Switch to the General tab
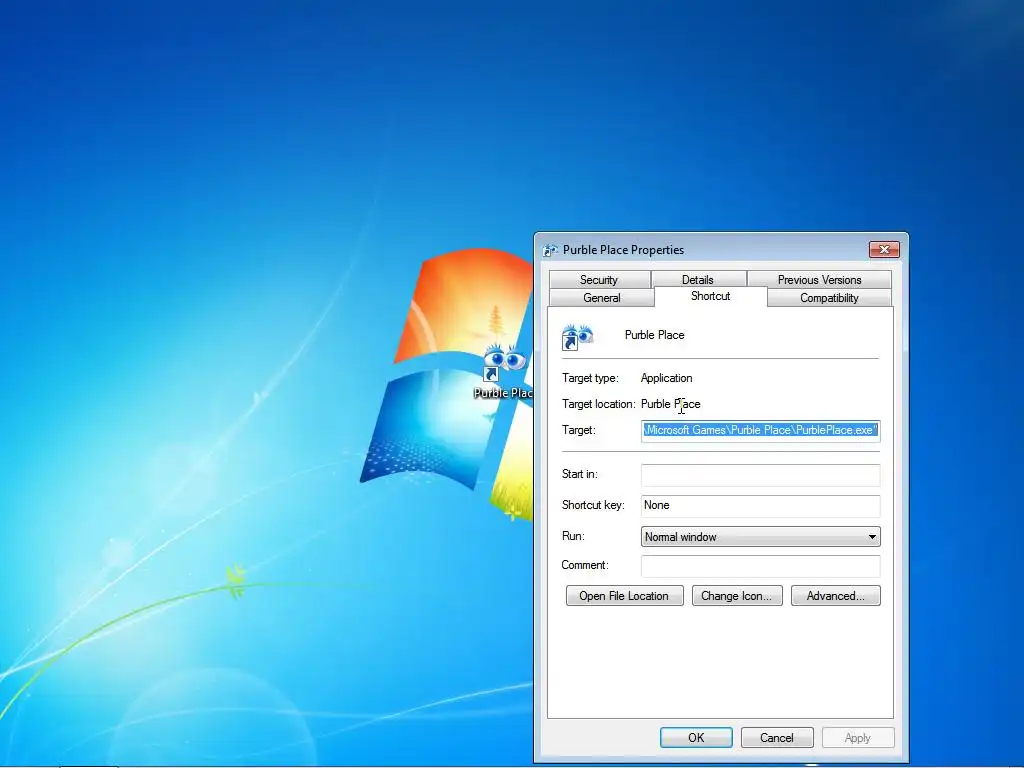 coord(601,298)
